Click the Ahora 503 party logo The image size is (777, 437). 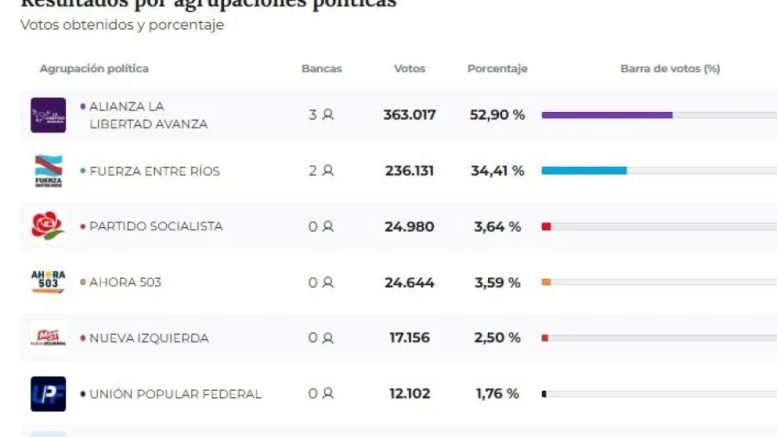point(48,282)
